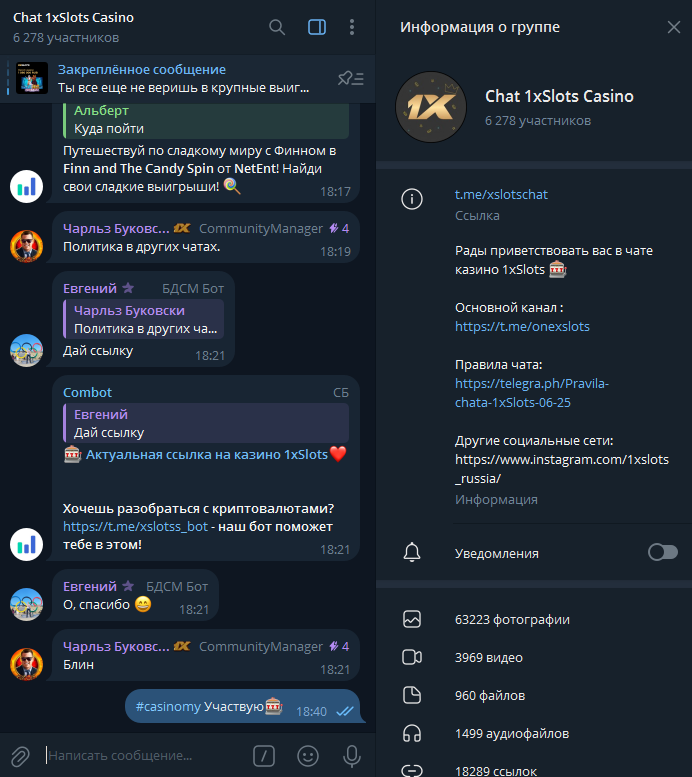The width and height of the screenshot is (692, 777).
Task: Click the 1xSlots group avatar image
Action: click(431, 107)
